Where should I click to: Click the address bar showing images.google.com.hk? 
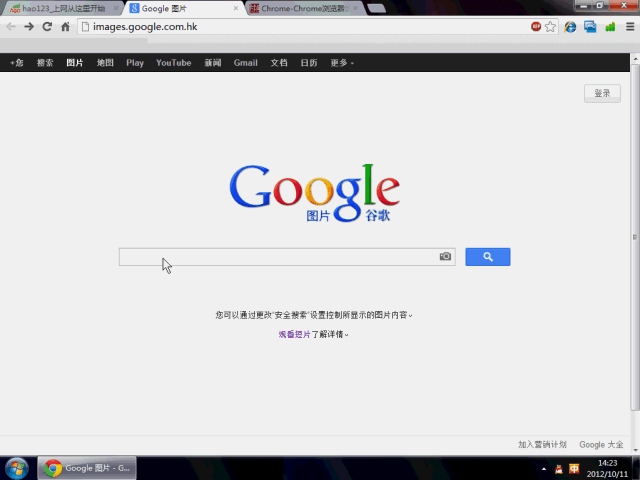(x=304, y=27)
